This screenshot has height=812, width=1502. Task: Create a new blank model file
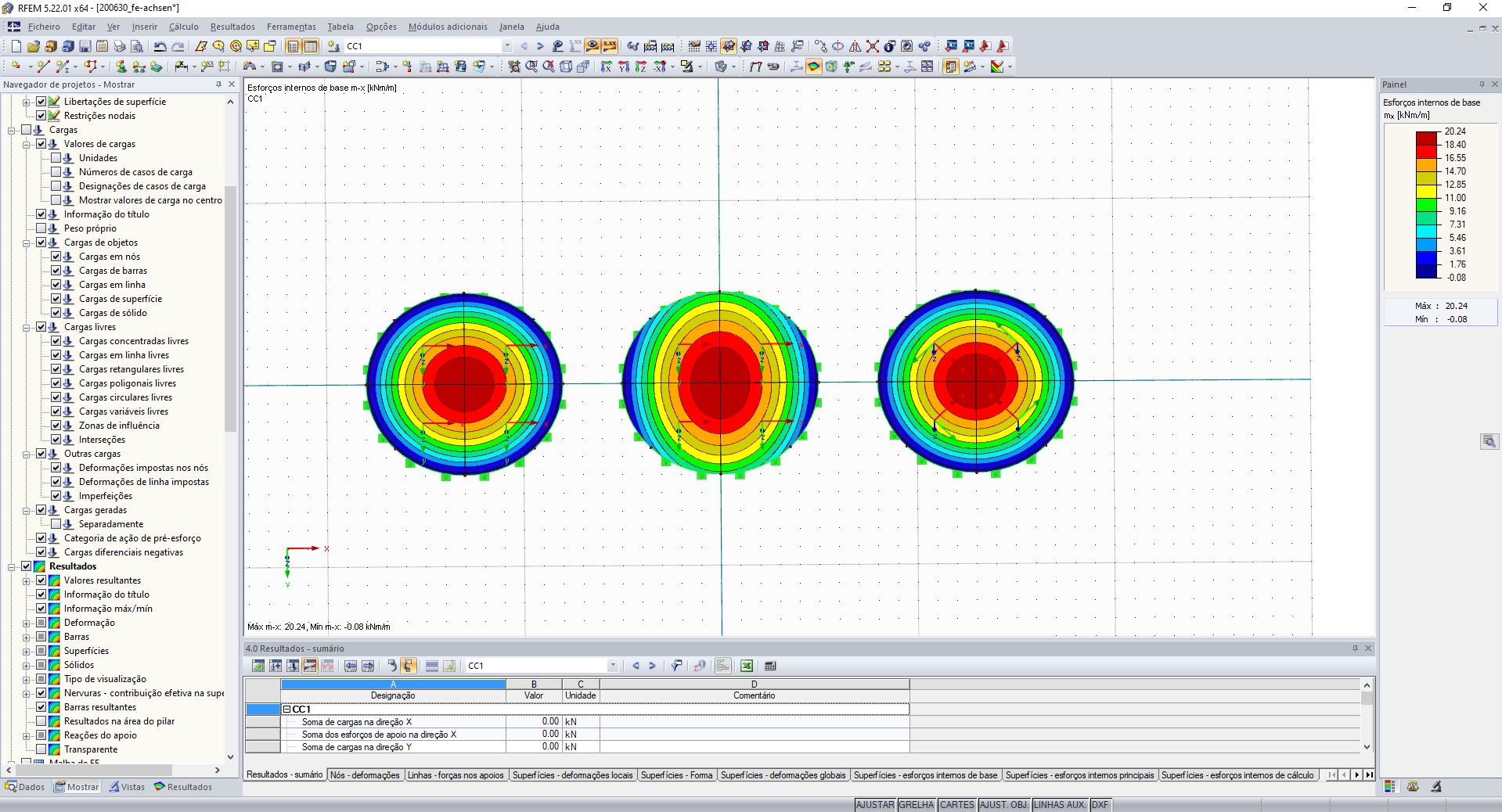click(16, 46)
